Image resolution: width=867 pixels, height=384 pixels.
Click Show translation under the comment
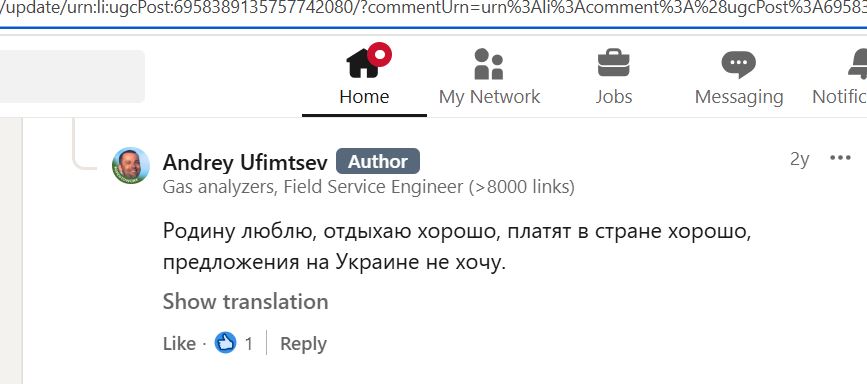[x=246, y=302]
